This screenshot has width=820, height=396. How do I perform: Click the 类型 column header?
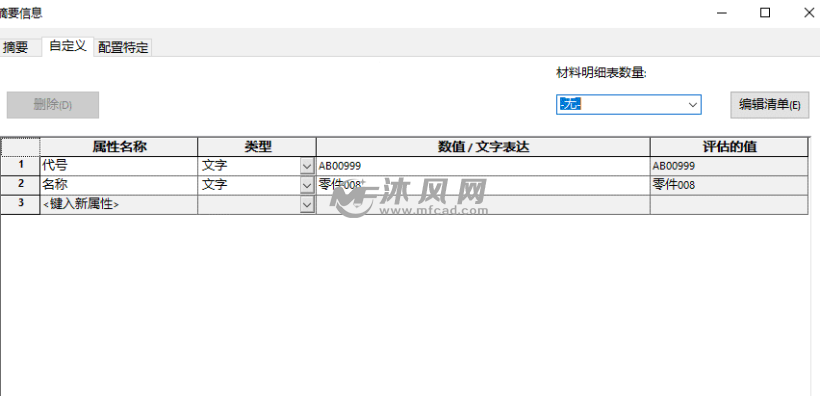click(257, 147)
